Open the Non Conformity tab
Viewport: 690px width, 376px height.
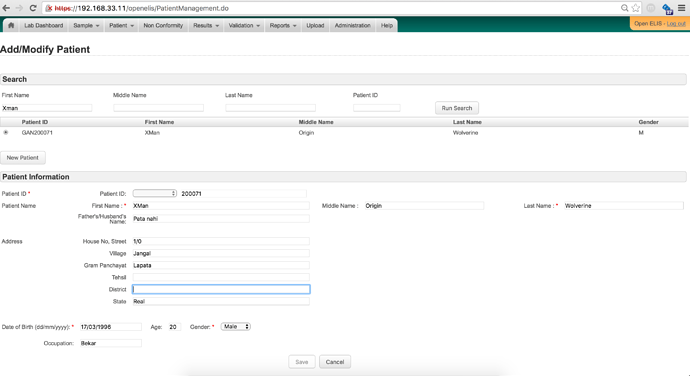tap(163, 26)
